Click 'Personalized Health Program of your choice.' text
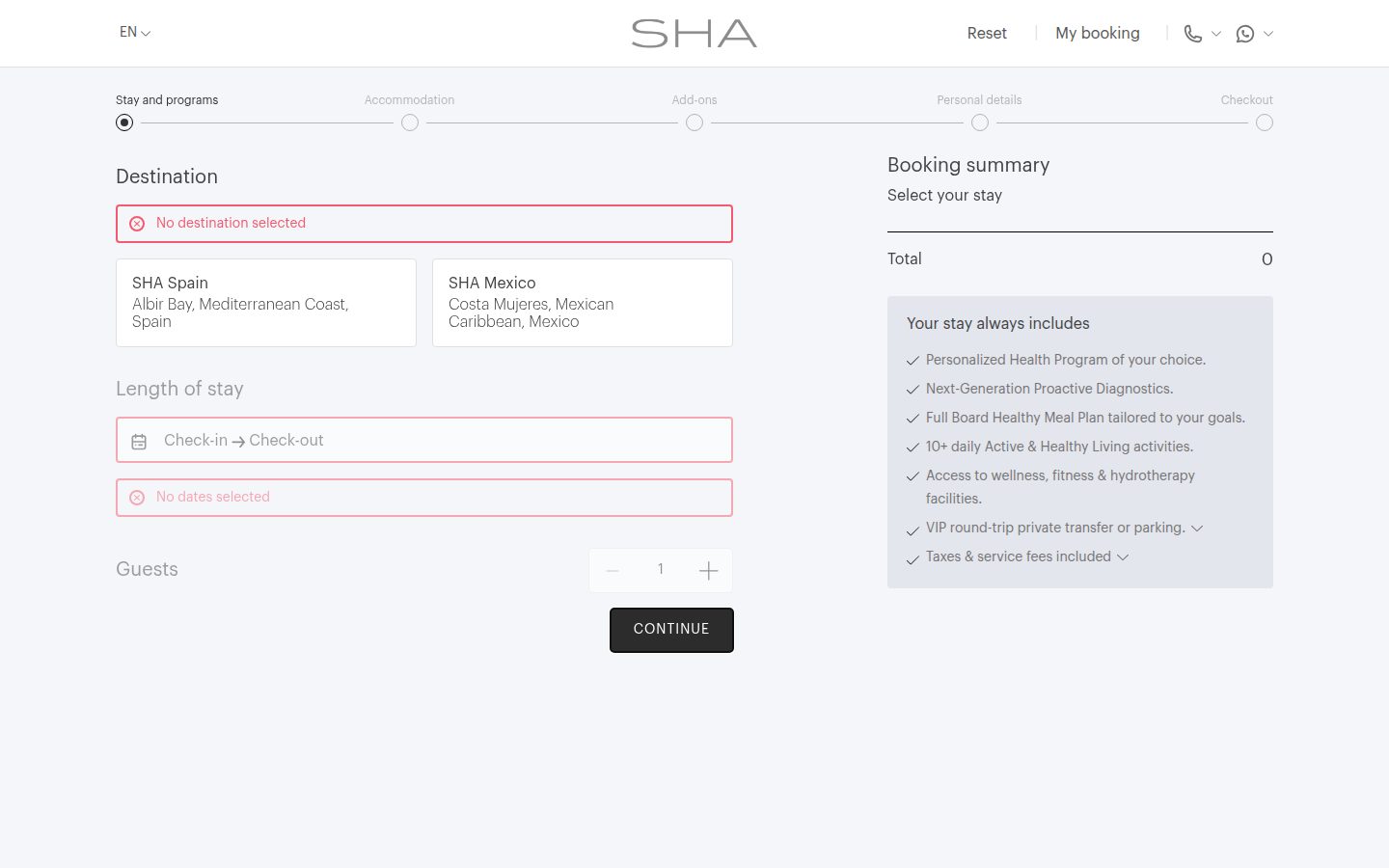This screenshot has width=1389, height=868. (1066, 360)
